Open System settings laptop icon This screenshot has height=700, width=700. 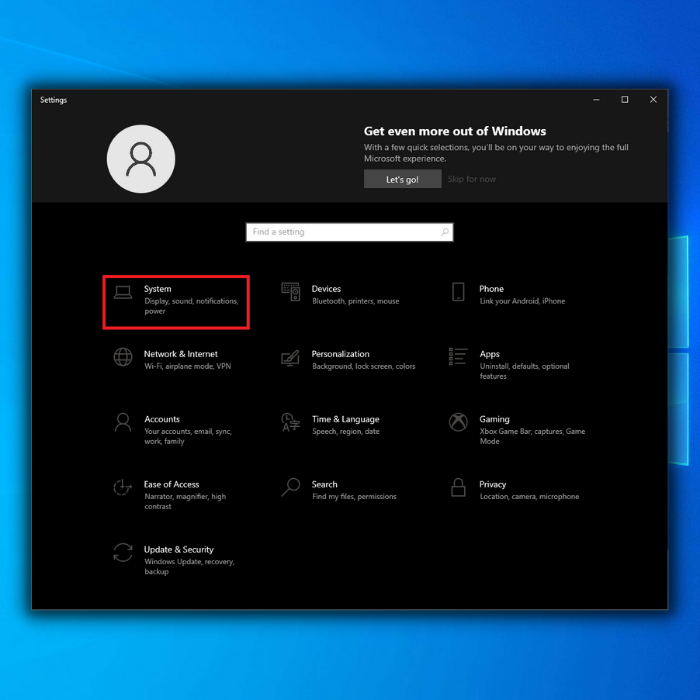click(x=123, y=292)
